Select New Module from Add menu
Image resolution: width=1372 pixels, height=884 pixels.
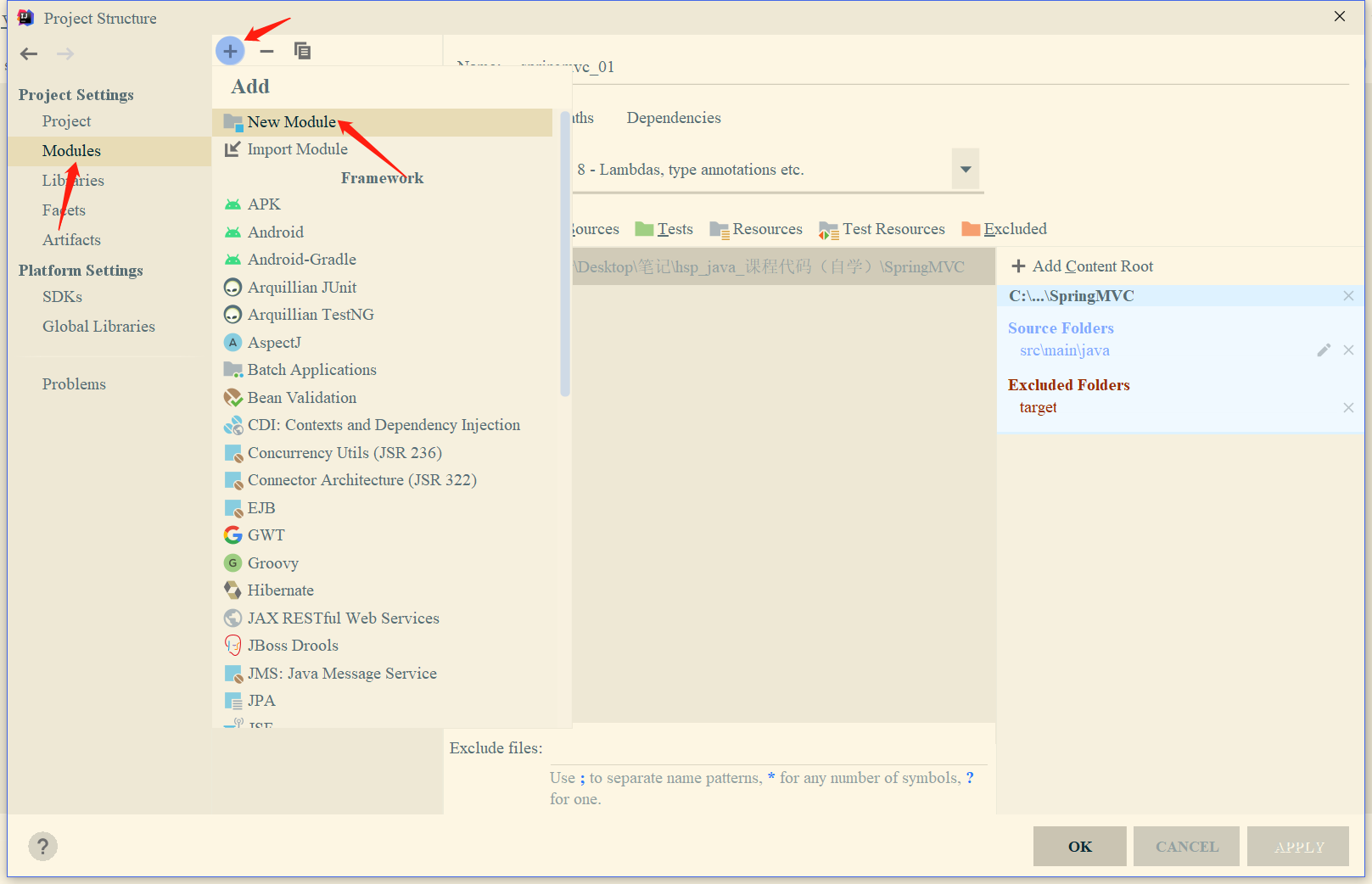[x=382, y=122]
